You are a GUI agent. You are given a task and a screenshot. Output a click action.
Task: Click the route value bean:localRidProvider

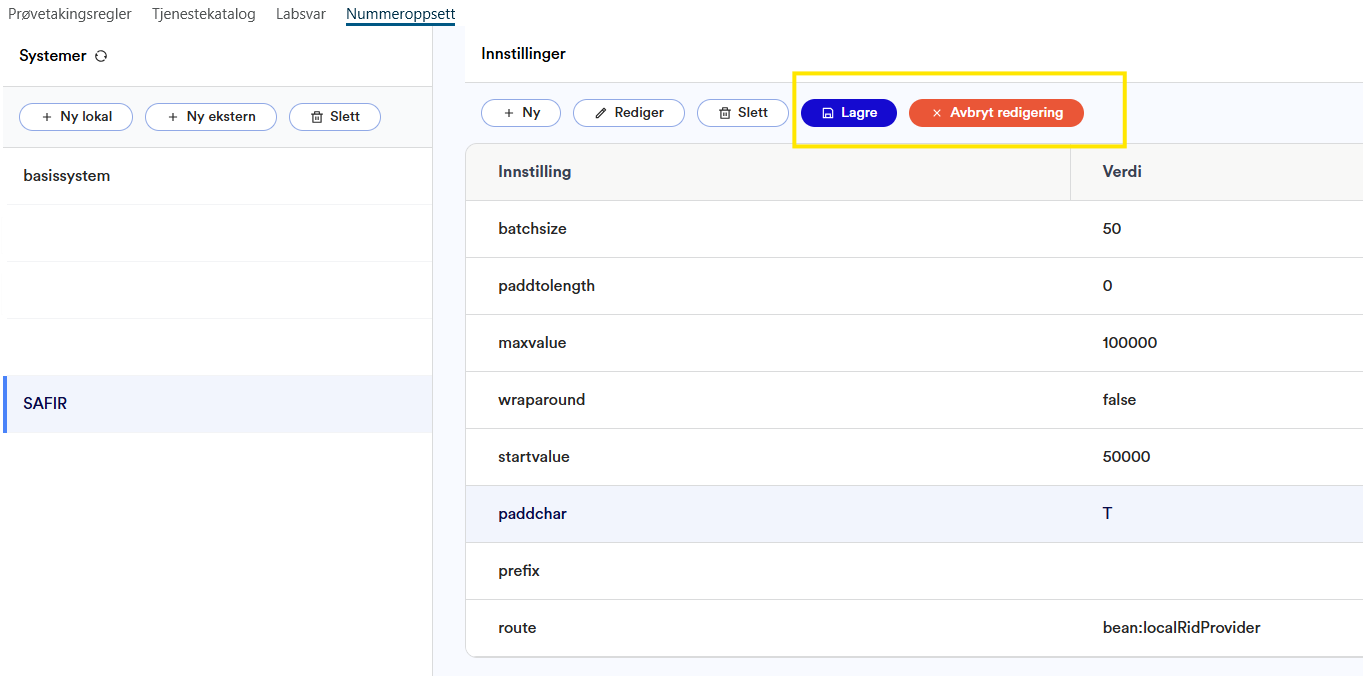click(x=1181, y=628)
